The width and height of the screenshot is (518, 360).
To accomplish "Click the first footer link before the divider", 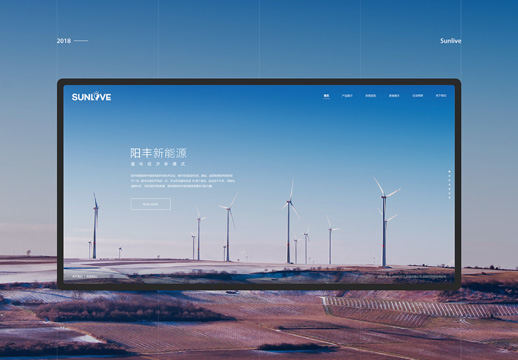I will tap(77, 277).
